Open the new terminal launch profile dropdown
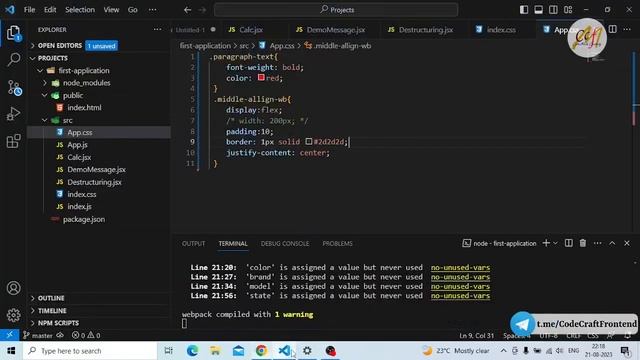This screenshot has width=640, height=360. click(555, 243)
